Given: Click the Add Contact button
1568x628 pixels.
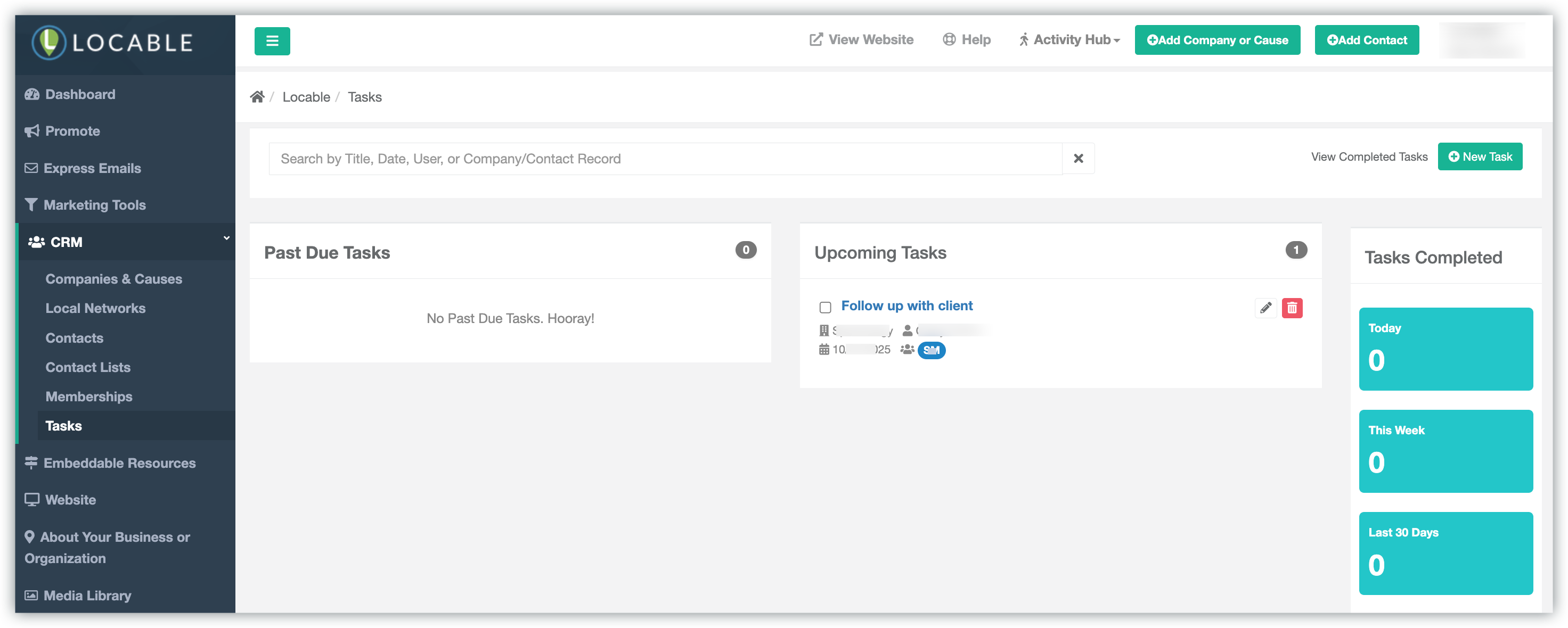Looking at the screenshot, I should tap(1366, 40).
